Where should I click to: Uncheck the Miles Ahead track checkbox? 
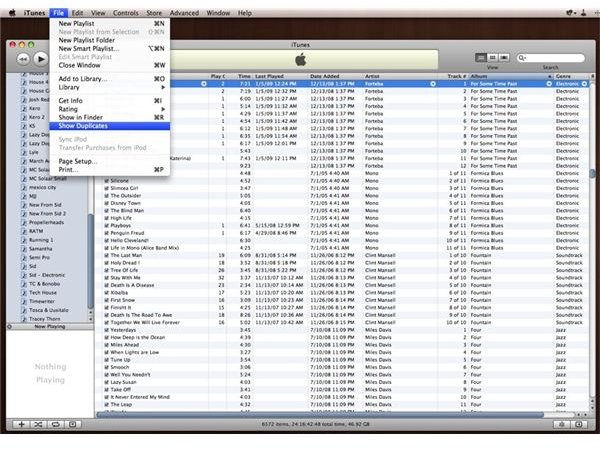tap(106, 345)
